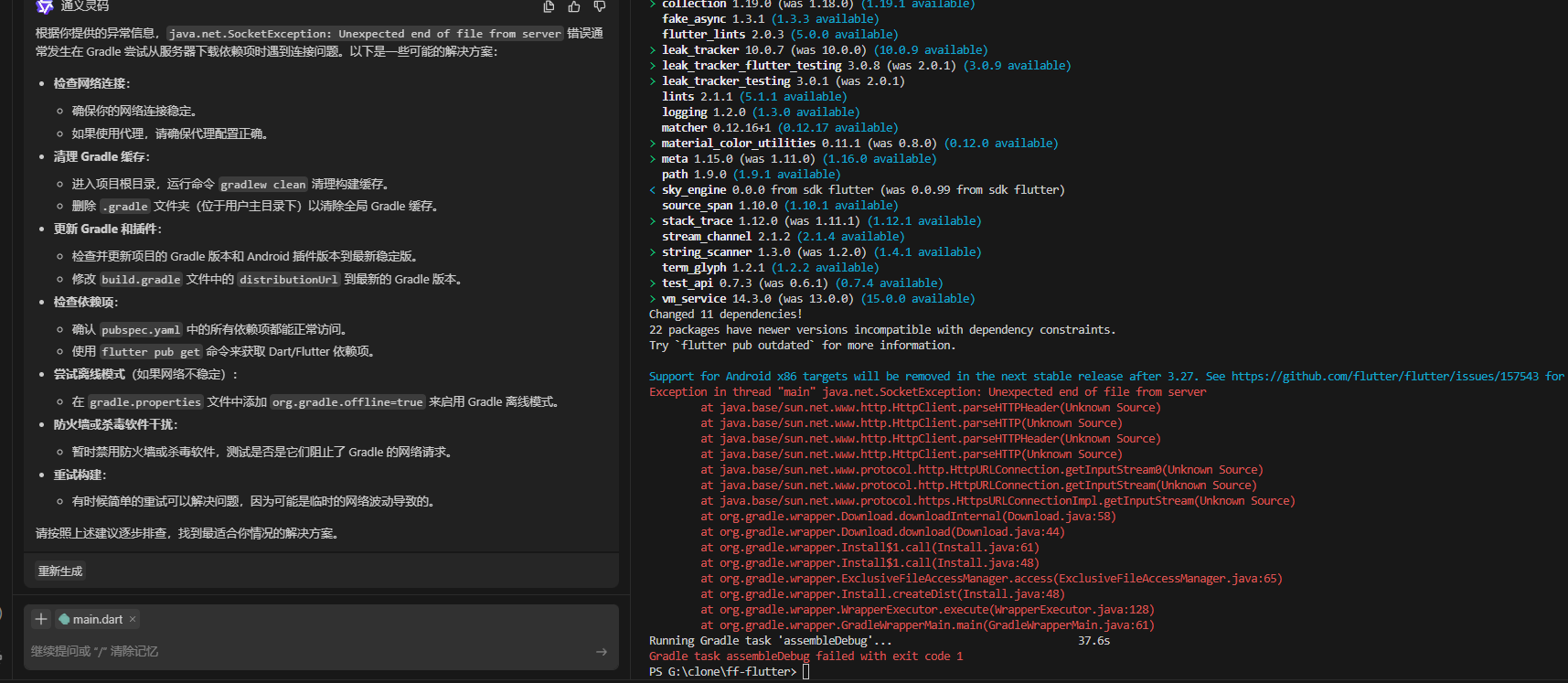Viewport: 1568px width, 683px height.
Task: Click the 'gradle.properties' code snippet
Action: 145,402
